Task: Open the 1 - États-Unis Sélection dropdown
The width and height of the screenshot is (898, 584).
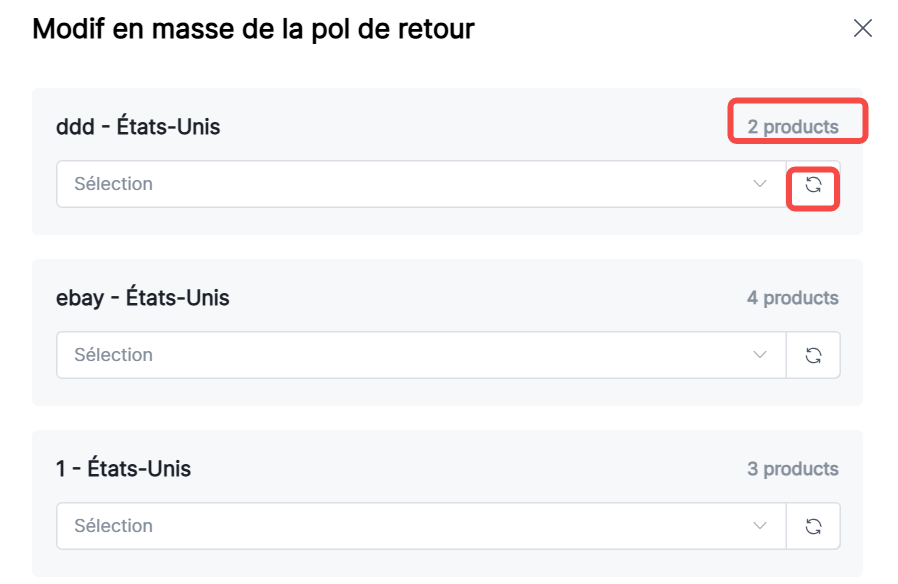Action: pos(420,526)
